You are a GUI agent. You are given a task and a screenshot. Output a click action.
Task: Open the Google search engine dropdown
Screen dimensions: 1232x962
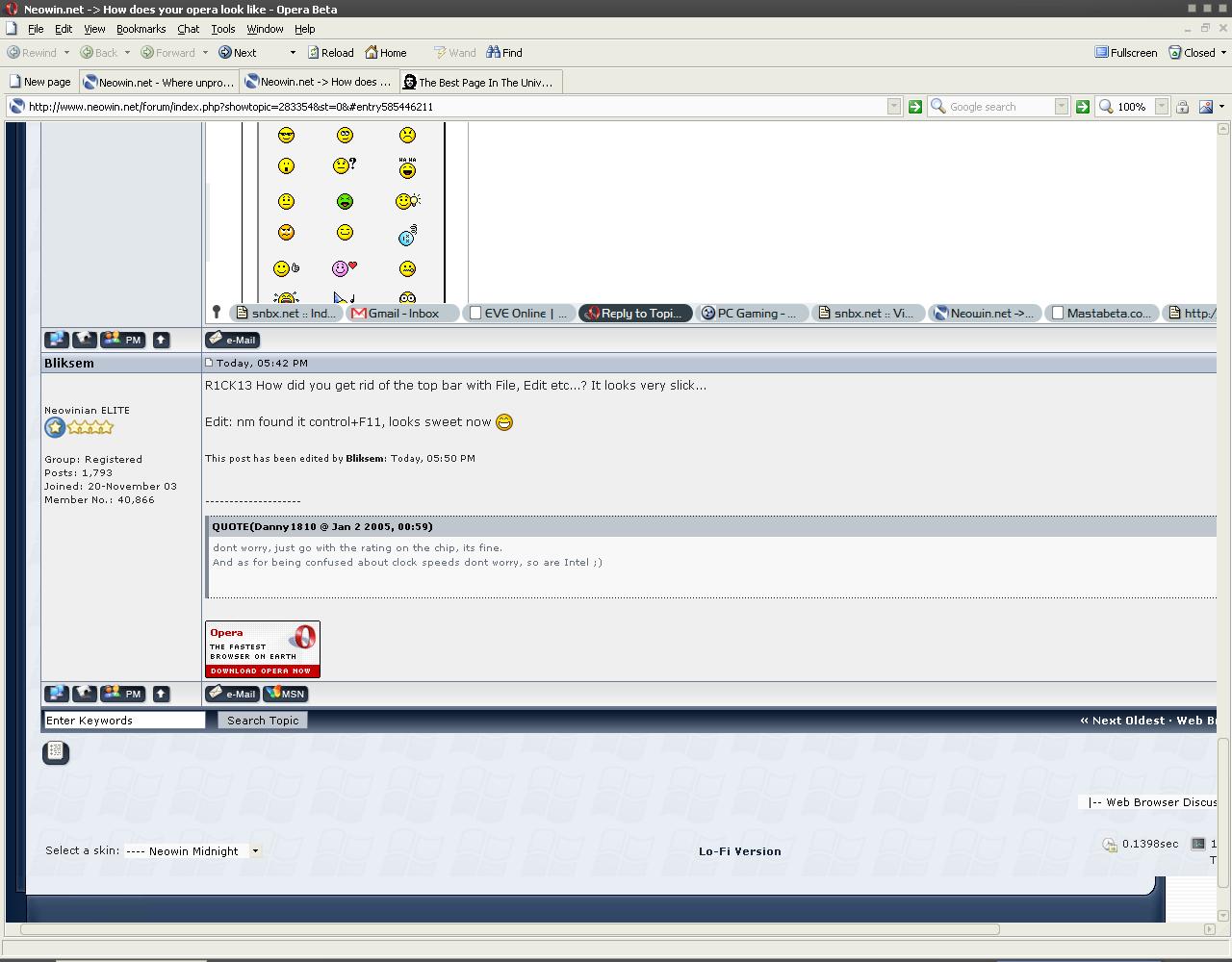pos(1062,107)
